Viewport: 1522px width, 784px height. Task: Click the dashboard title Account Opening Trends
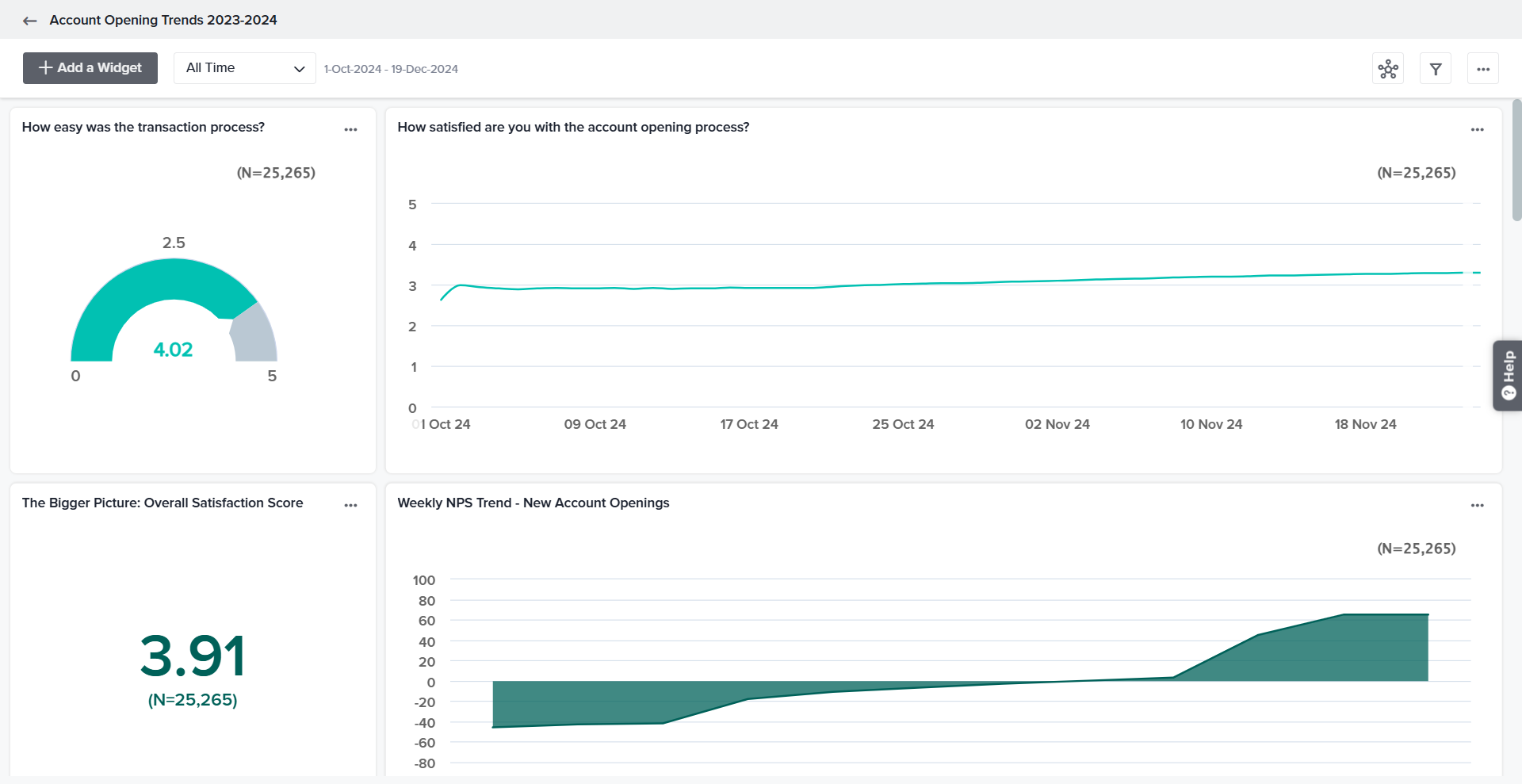[x=163, y=20]
